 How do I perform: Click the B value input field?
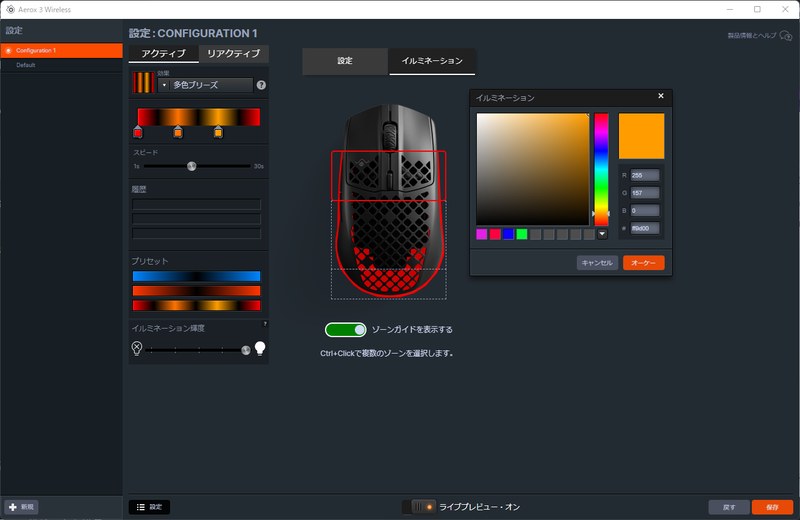tap(645, 210)
